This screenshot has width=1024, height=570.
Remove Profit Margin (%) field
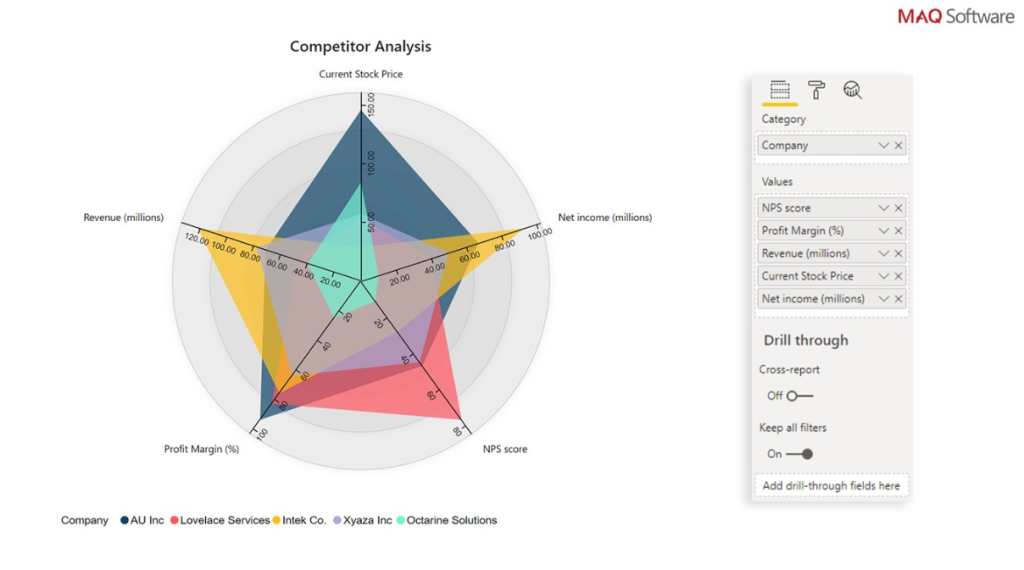[898, 231]
